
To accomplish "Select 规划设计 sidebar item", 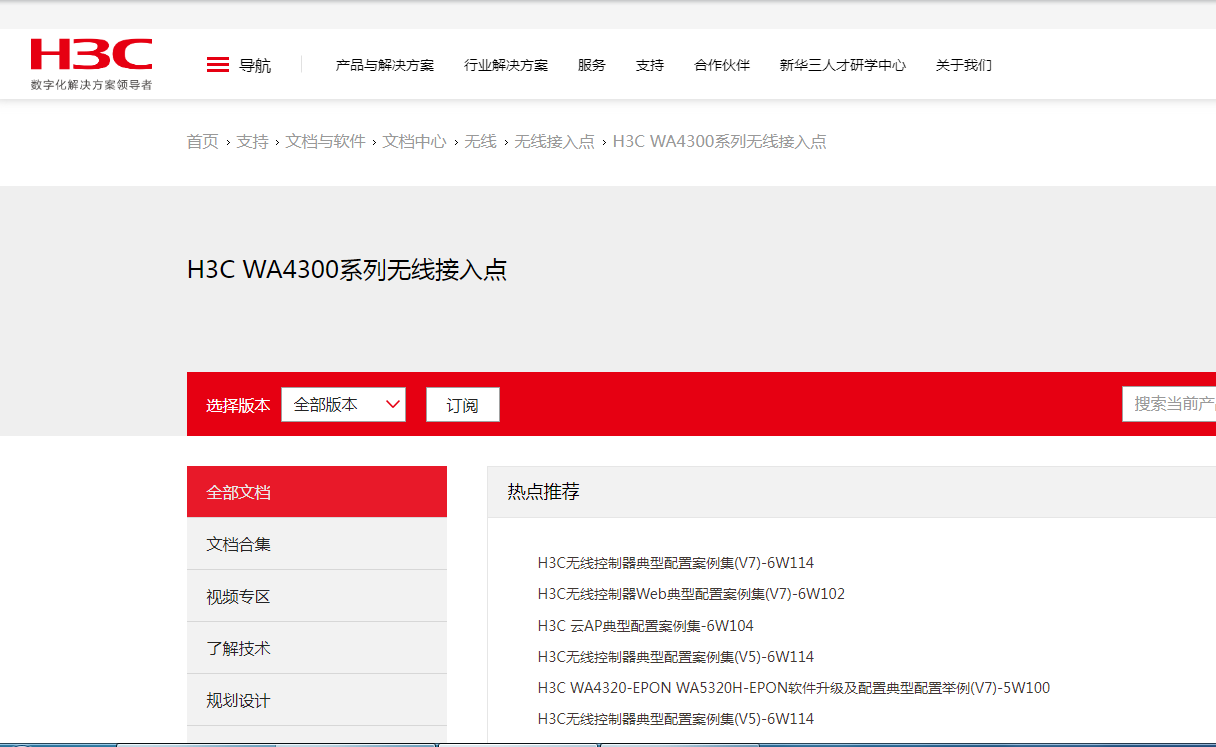I will [x=317, y=700].
